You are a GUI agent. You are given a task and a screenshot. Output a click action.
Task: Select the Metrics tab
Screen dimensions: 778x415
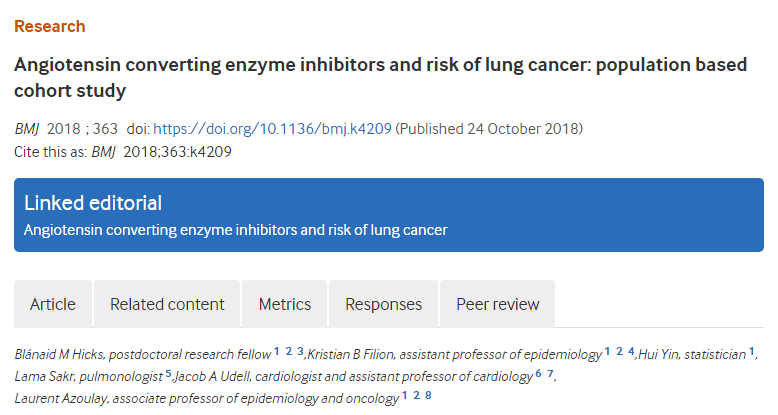(x=285, y=304)
